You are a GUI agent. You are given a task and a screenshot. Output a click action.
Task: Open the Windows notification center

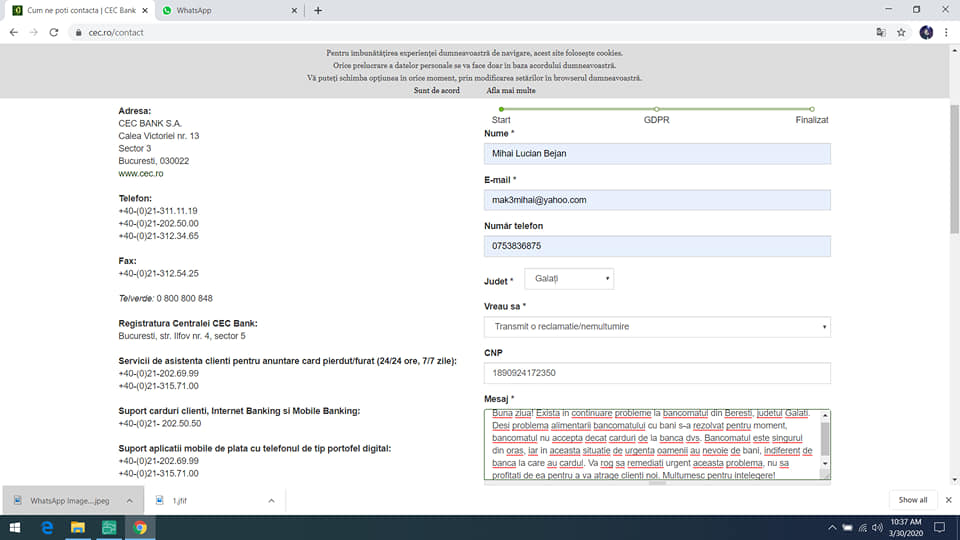pos(940,528)
